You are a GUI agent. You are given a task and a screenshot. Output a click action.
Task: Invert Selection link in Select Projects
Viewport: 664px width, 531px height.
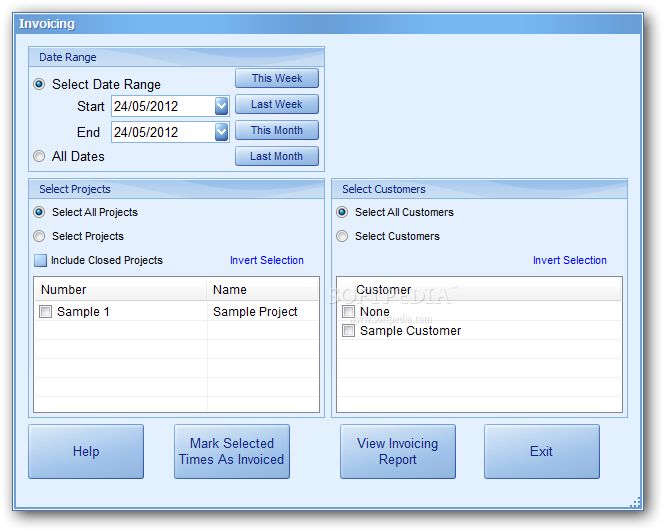267,260
